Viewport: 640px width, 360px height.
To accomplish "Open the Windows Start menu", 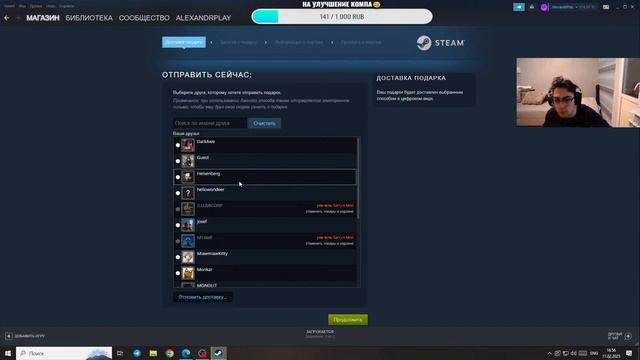I will point(7,353).
